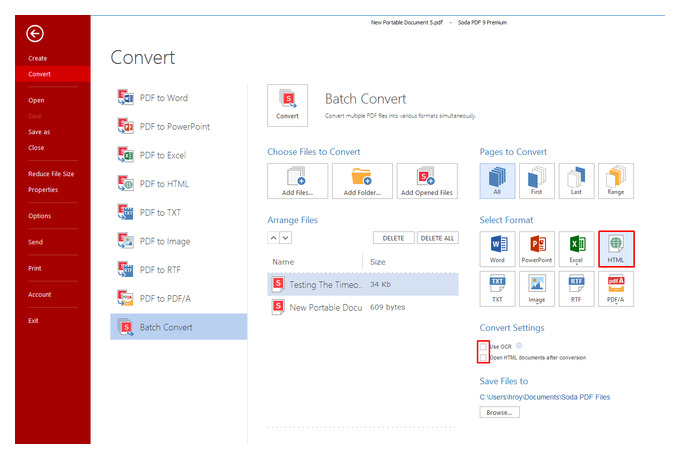Click Send in the sidebar
The width and height of the screenshot is (680, 459).
[x=36, y=242]
